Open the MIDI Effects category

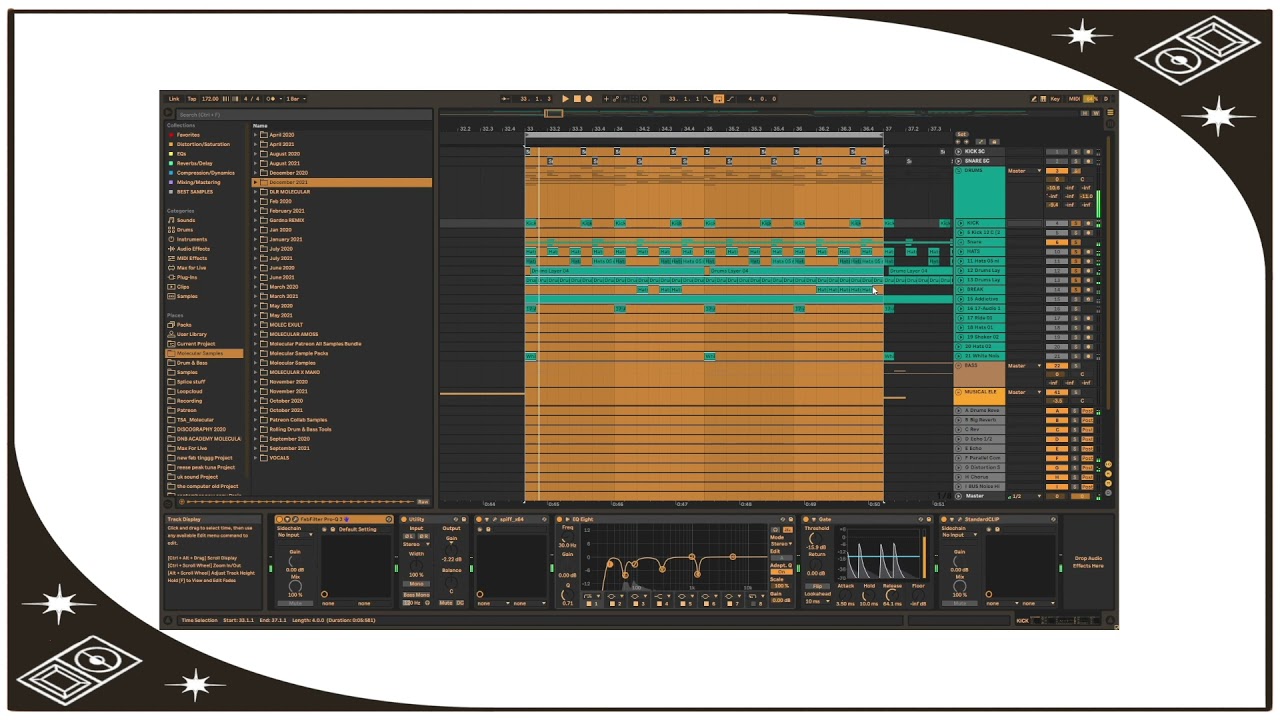[192, 258]
